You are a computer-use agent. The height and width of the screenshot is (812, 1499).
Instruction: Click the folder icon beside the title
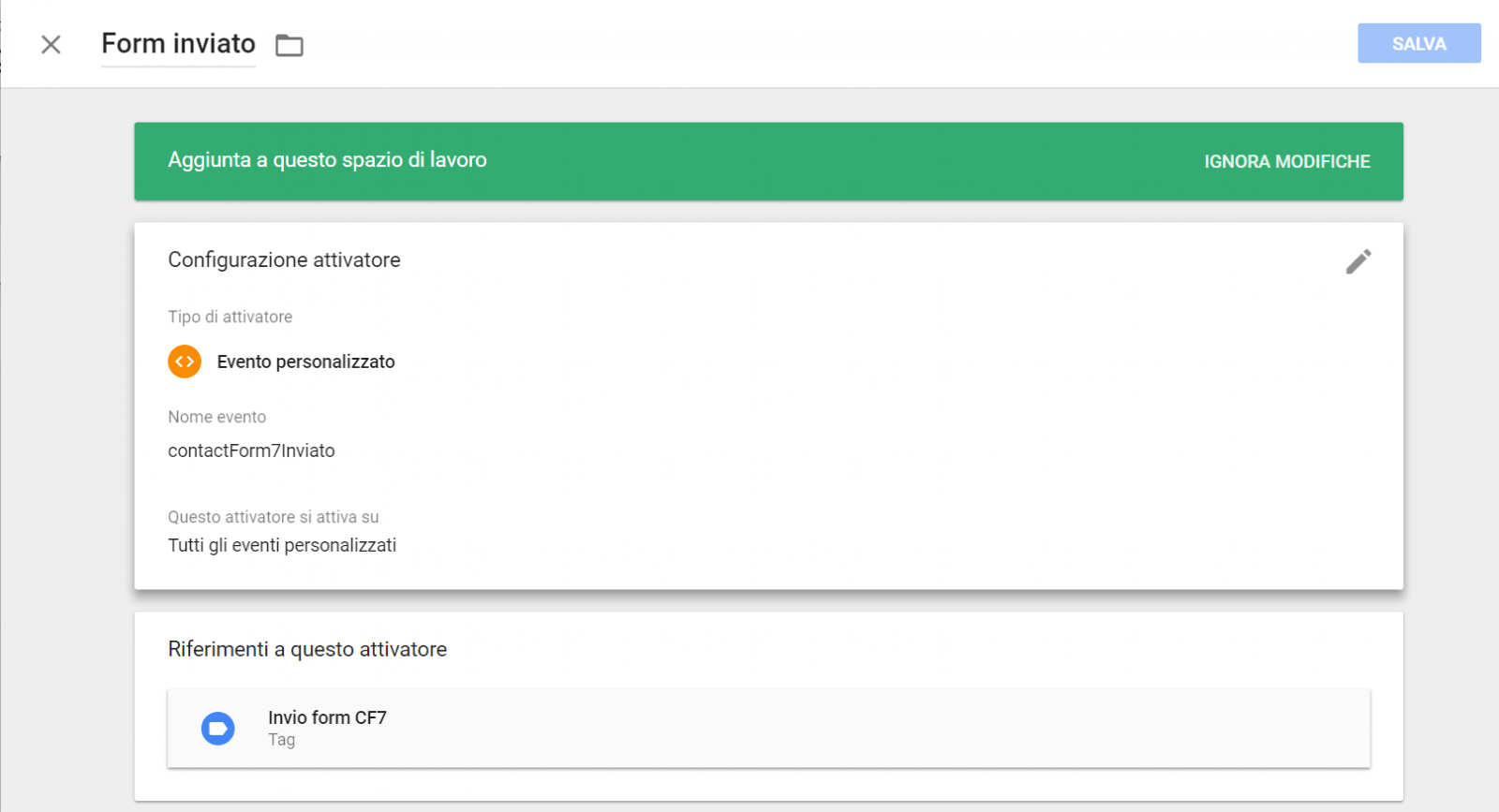[x=289, y=45]
